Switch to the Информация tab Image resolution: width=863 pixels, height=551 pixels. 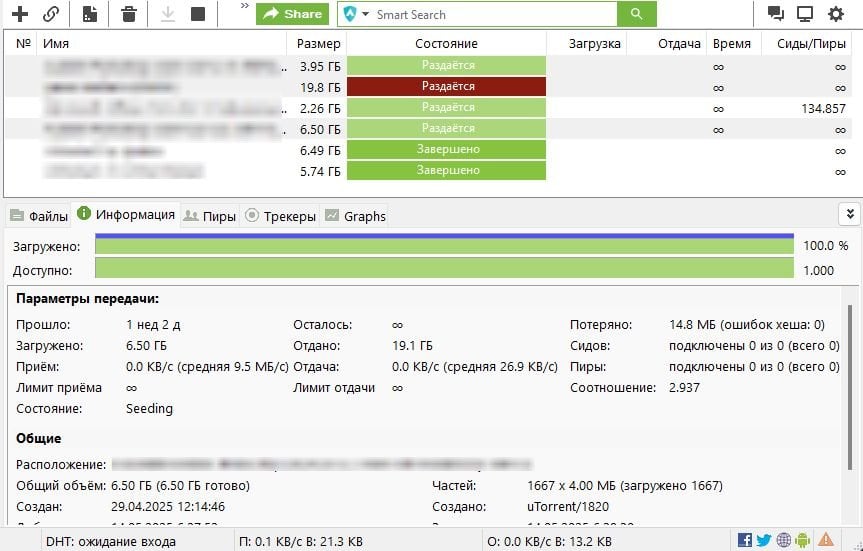coord(127,214)
